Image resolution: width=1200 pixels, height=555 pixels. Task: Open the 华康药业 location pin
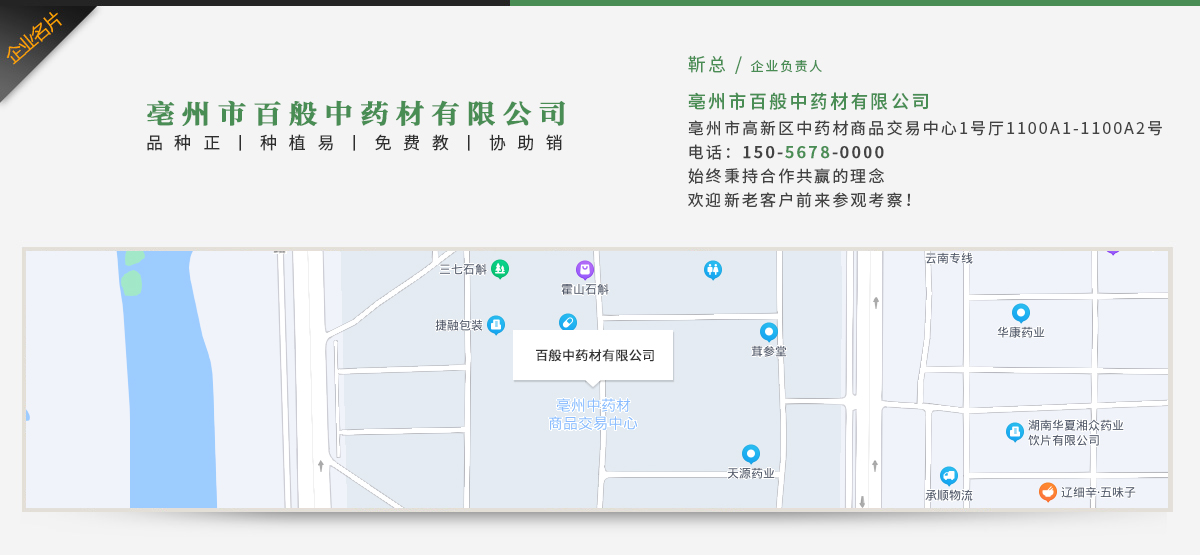(x=1020, y=313)
